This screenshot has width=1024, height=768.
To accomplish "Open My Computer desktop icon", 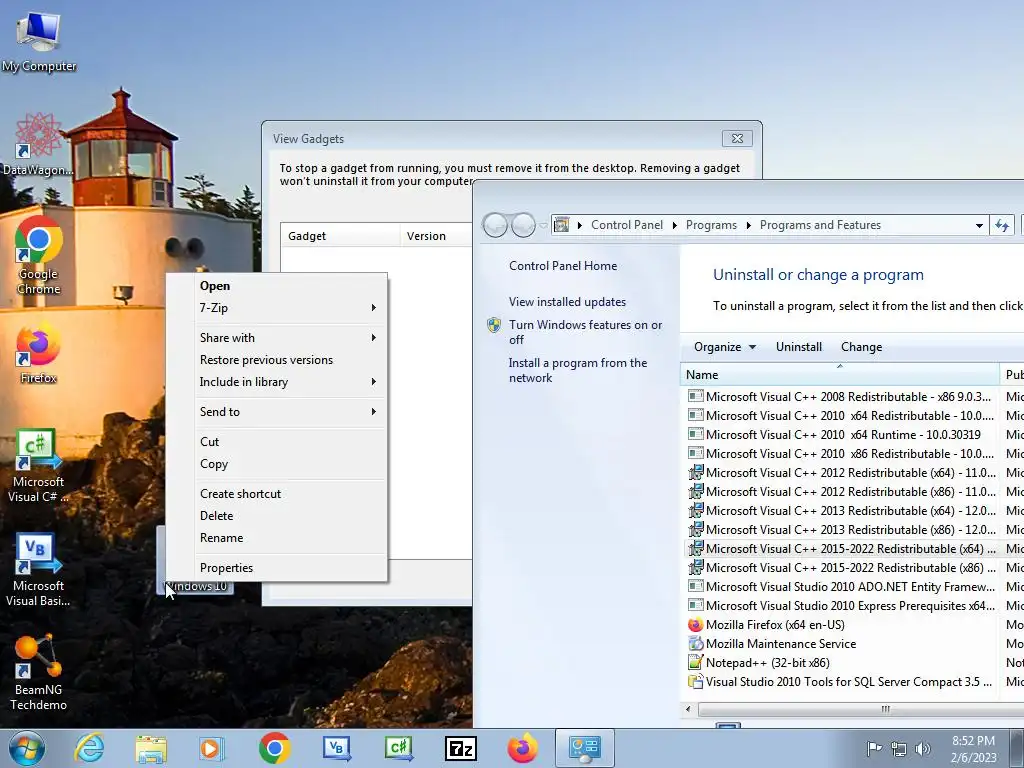I will [39, 40].
